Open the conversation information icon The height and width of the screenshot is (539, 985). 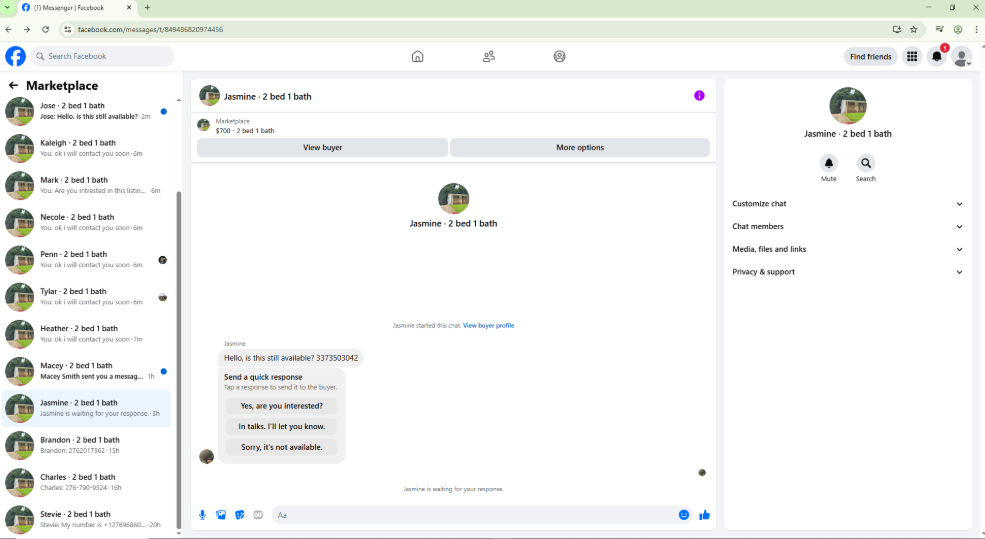point(699,95)
